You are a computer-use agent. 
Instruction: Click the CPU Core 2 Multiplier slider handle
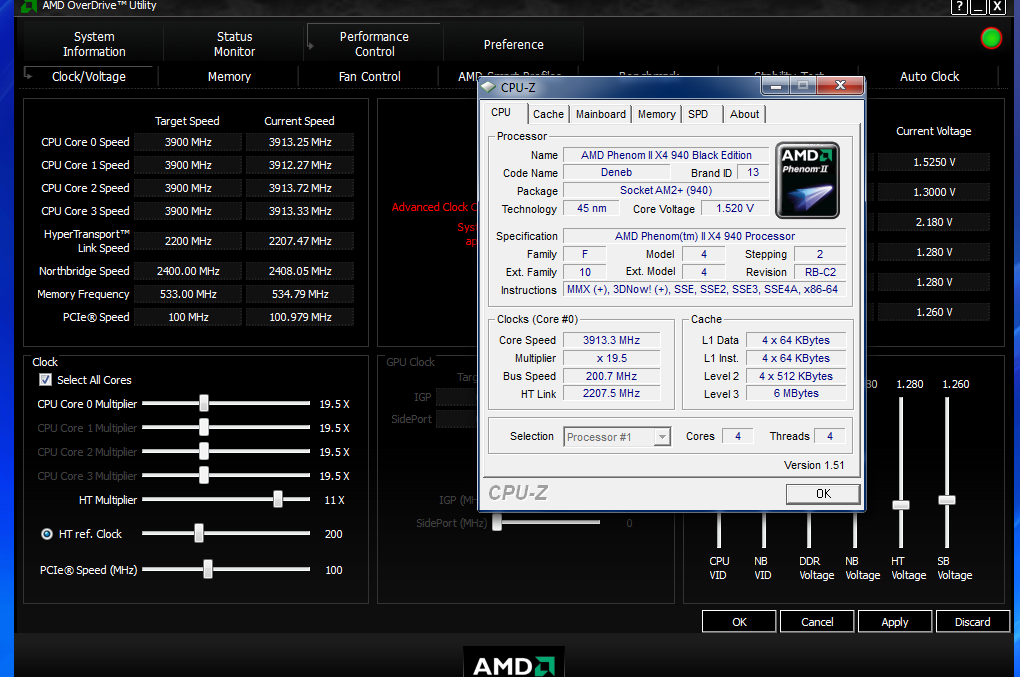pyautogui.click(x=204, y=451)
